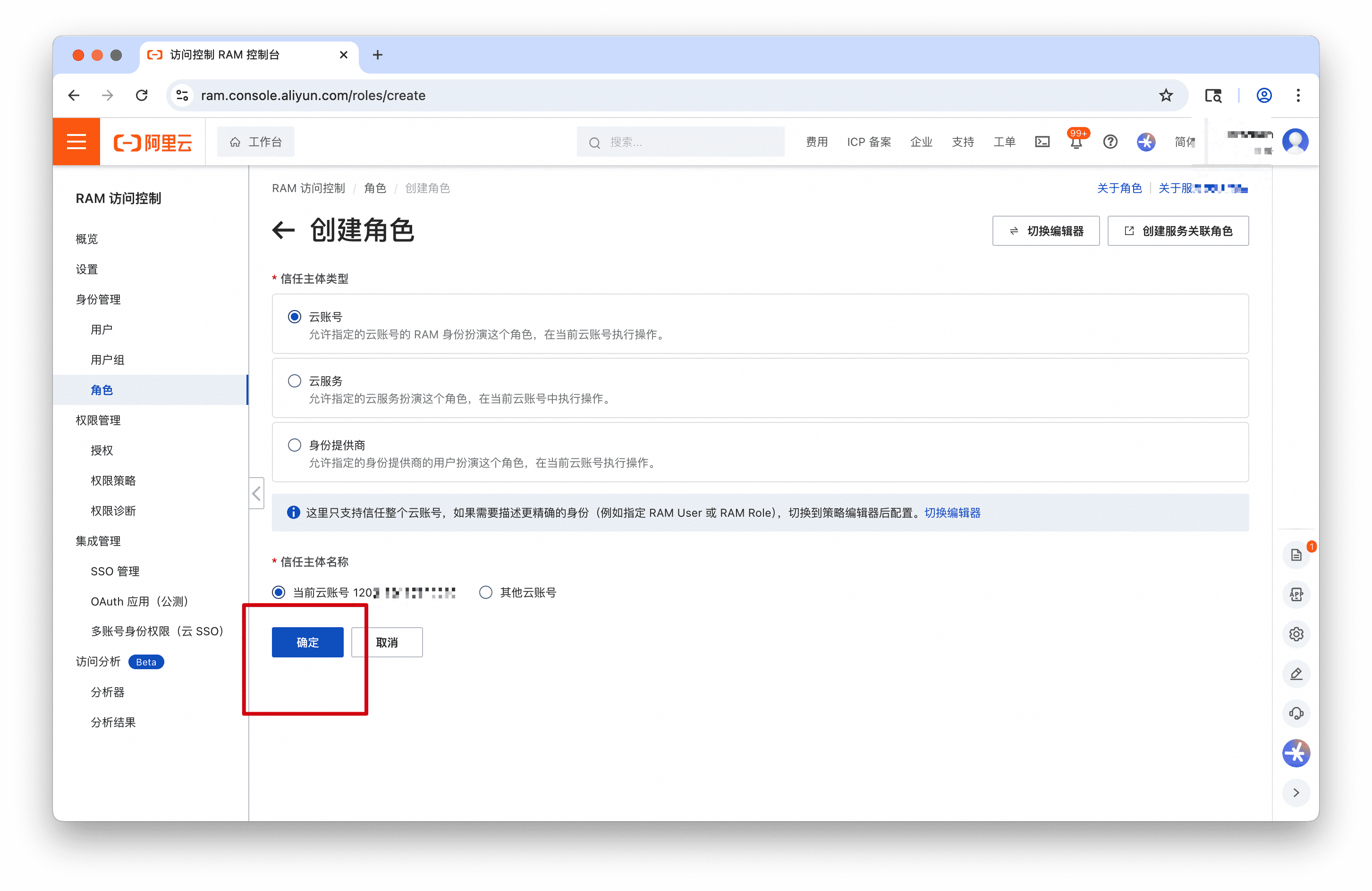
Task: Click the back arrow beside 创建角色
Action: click(283, 230)
